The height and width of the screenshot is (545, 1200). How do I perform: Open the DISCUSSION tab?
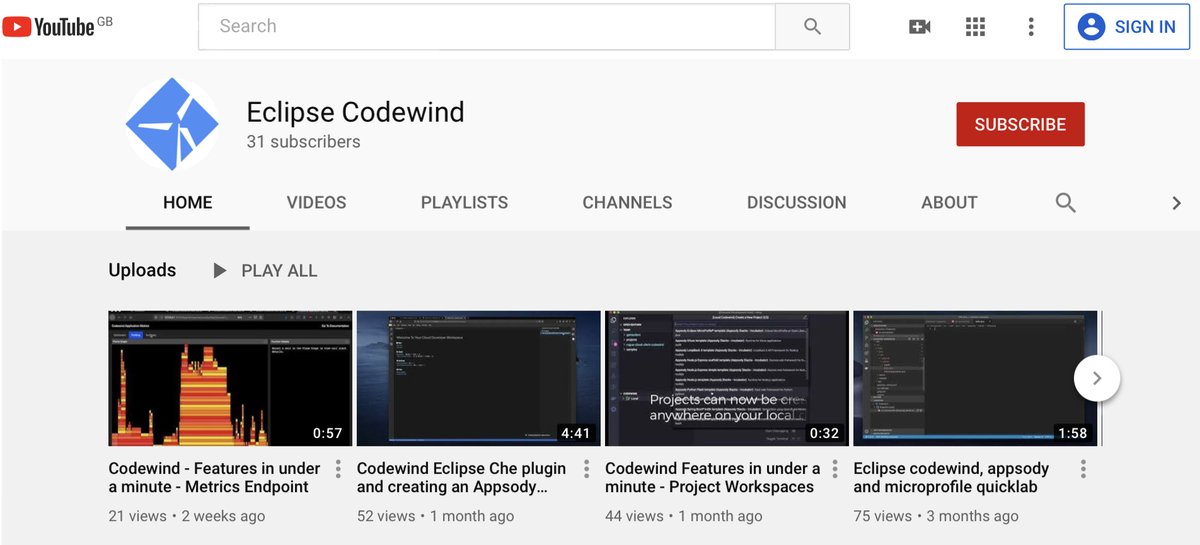796,203
